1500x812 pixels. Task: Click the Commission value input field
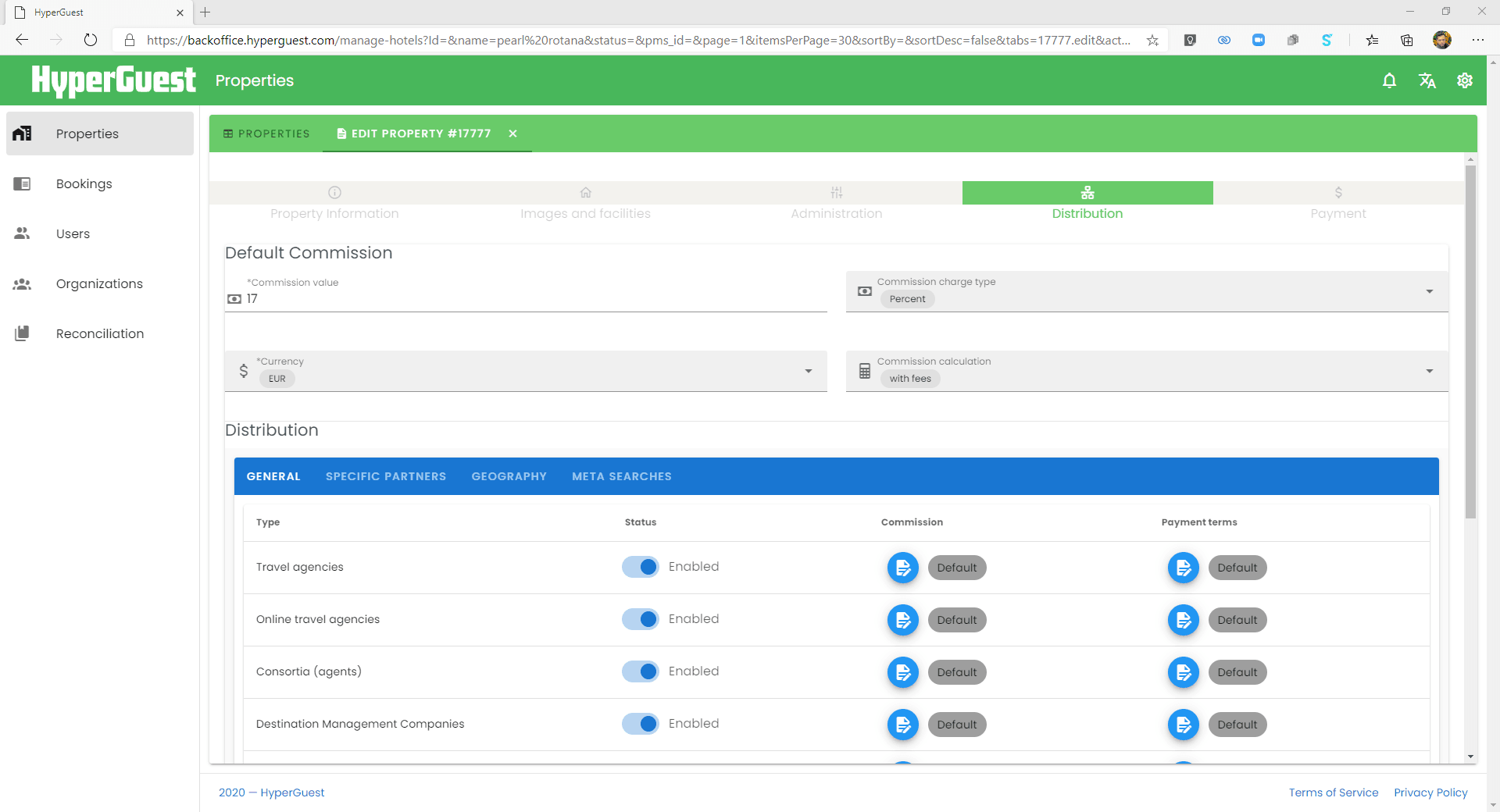(x=531, y=299)
